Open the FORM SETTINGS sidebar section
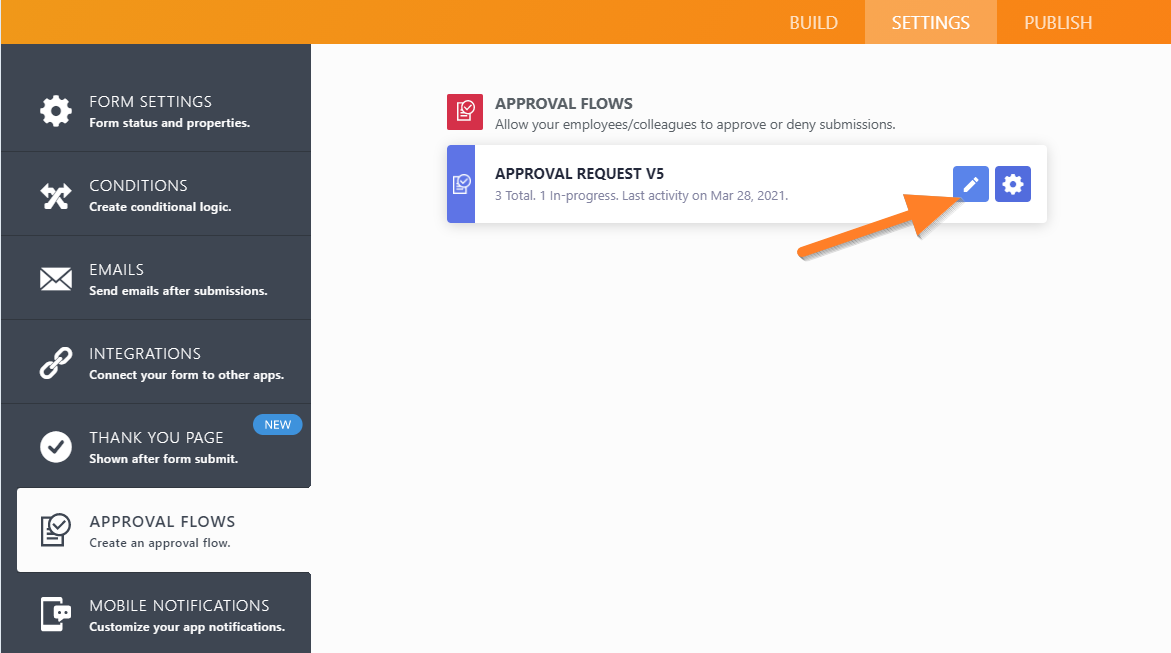 (x=156, y=111)
